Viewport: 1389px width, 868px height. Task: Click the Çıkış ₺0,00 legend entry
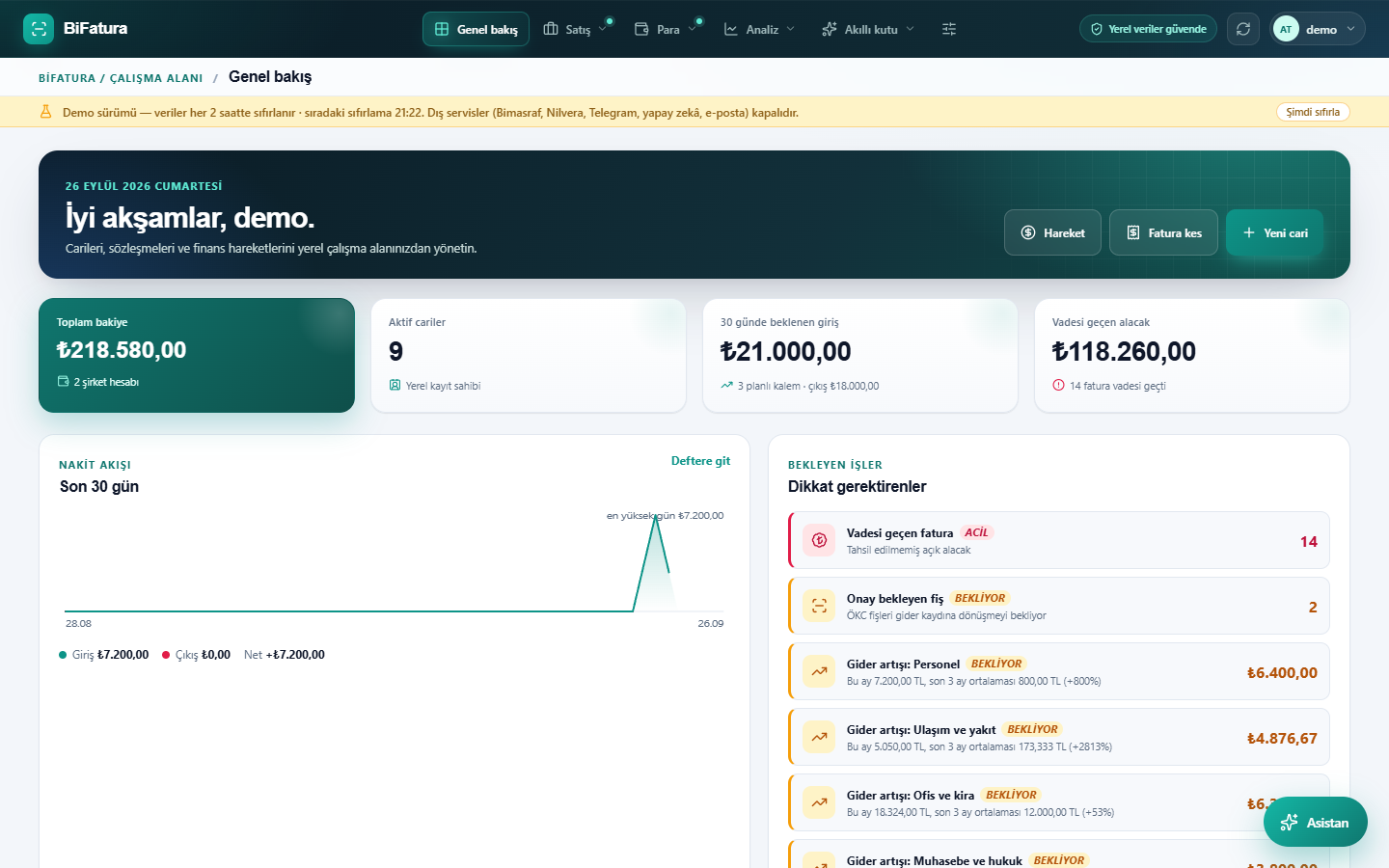pyautogui.click(x=197, y=655)
